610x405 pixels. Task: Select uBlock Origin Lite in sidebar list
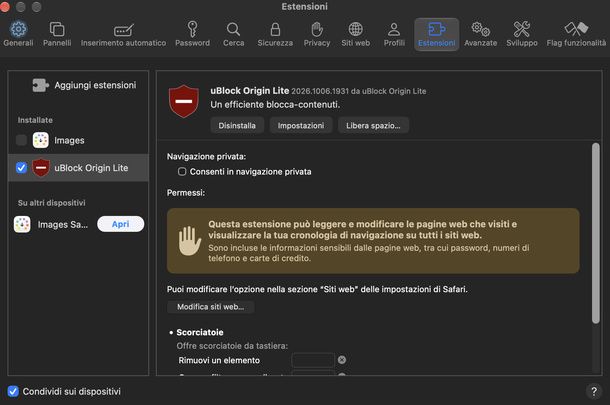[x=78, y=168]
